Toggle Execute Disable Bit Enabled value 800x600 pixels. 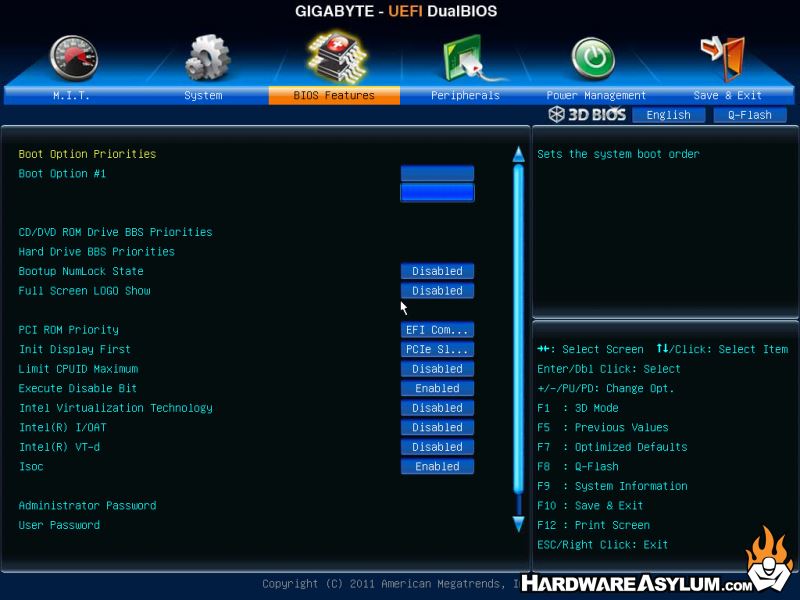point(437,388)
